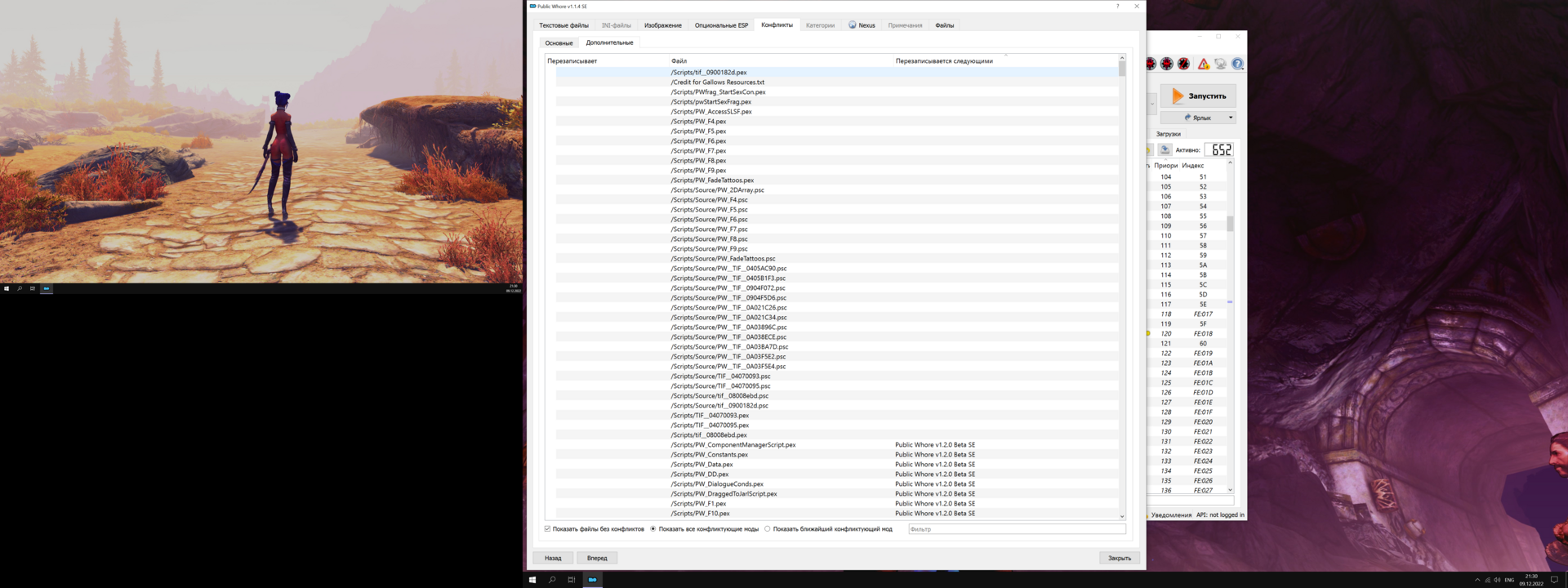Click the backup icon beside Активно counter

(1165, 149)
